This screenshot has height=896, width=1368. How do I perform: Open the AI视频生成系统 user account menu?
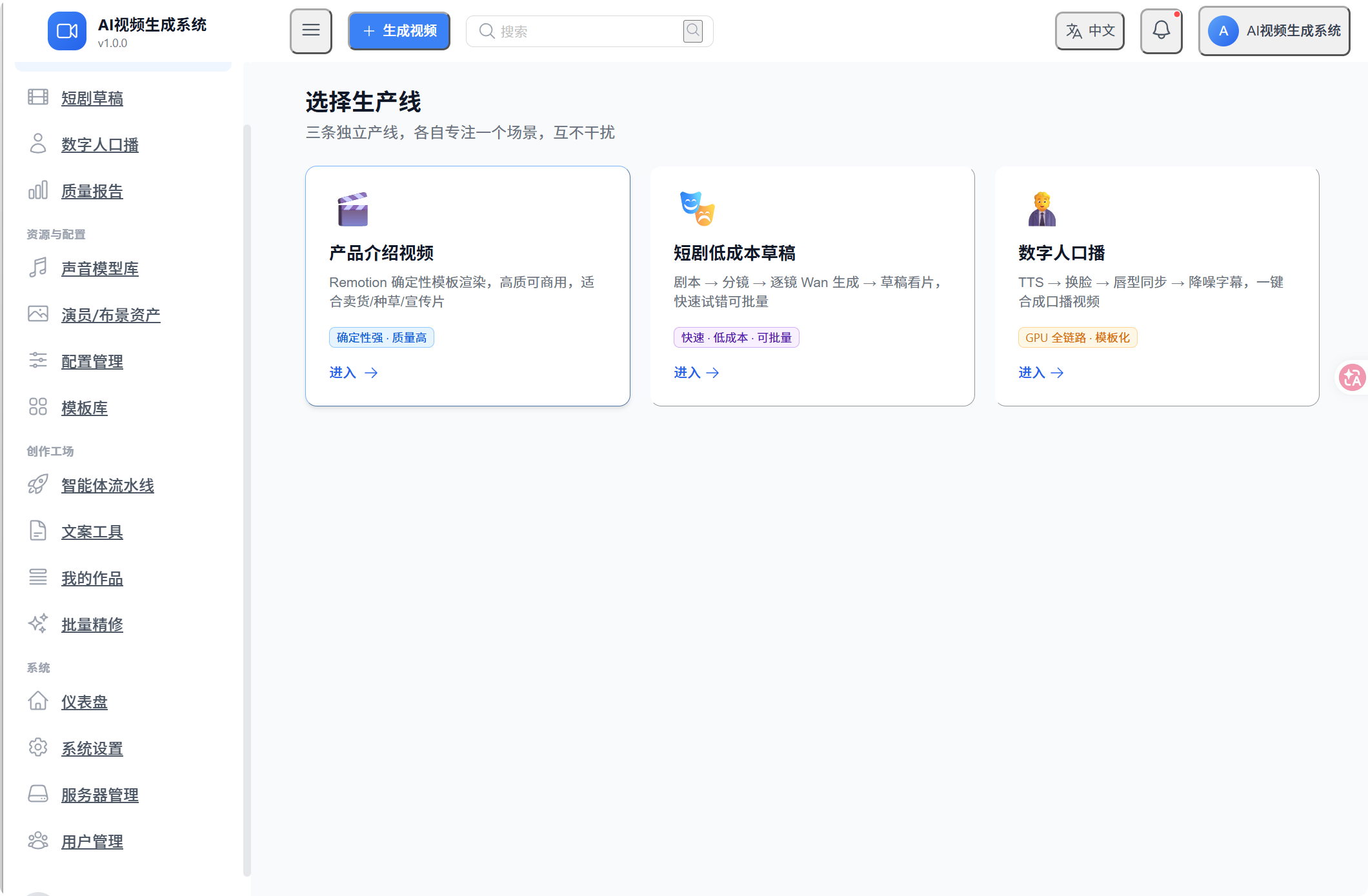[x=1274, y=31]
